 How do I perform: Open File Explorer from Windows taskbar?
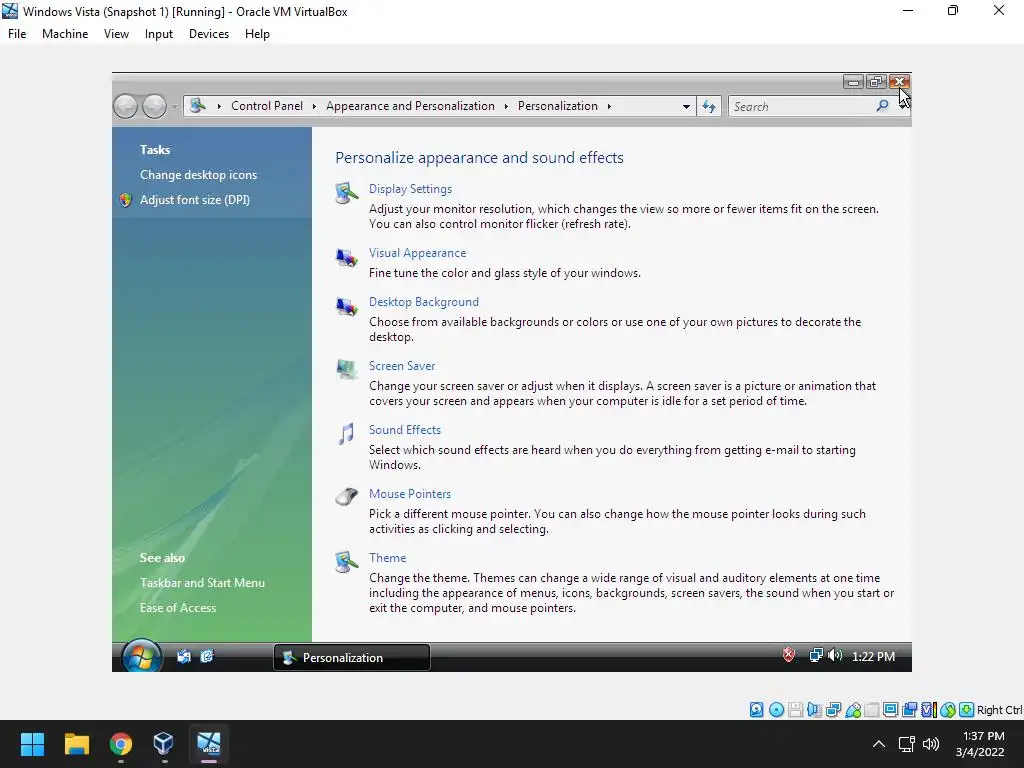coord(76,744)
